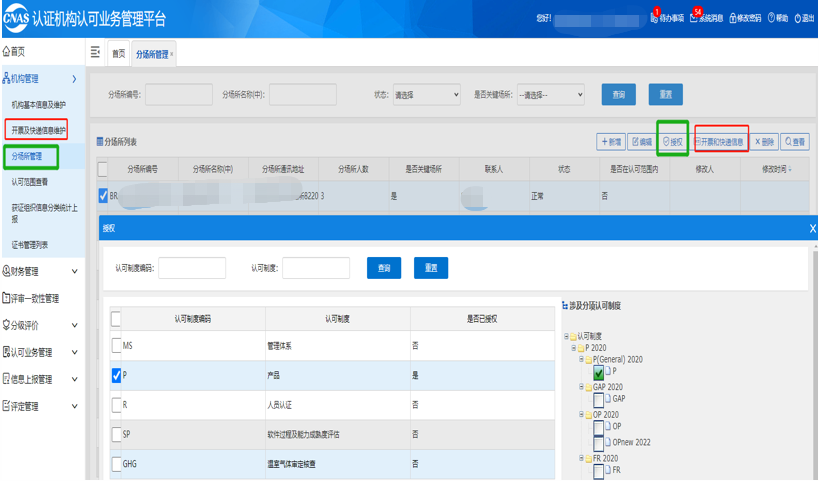This screenshot has height=481, width=819.
Task: Check the OPnew 2022 checkbox in tree
Action: pyautogui.click(x=599, y=444)
